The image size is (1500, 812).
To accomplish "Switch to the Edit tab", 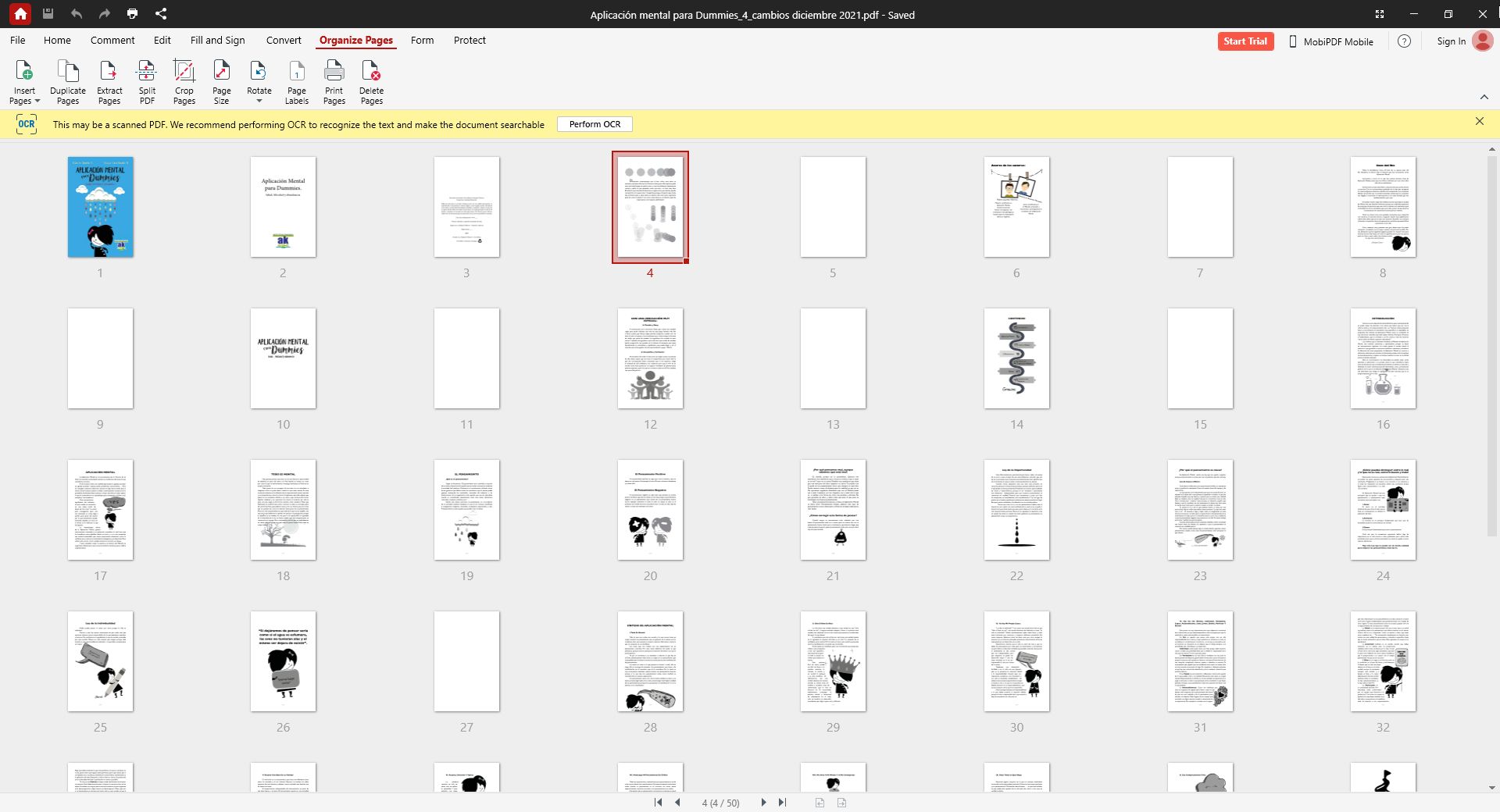I will [162, 40].
